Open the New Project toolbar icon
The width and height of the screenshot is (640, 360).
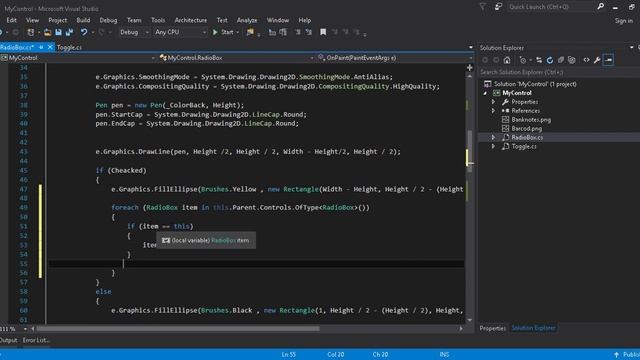tap(31, 32)
